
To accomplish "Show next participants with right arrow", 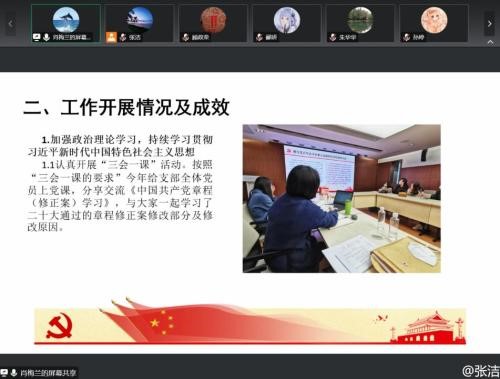I will tap(489, 24).
